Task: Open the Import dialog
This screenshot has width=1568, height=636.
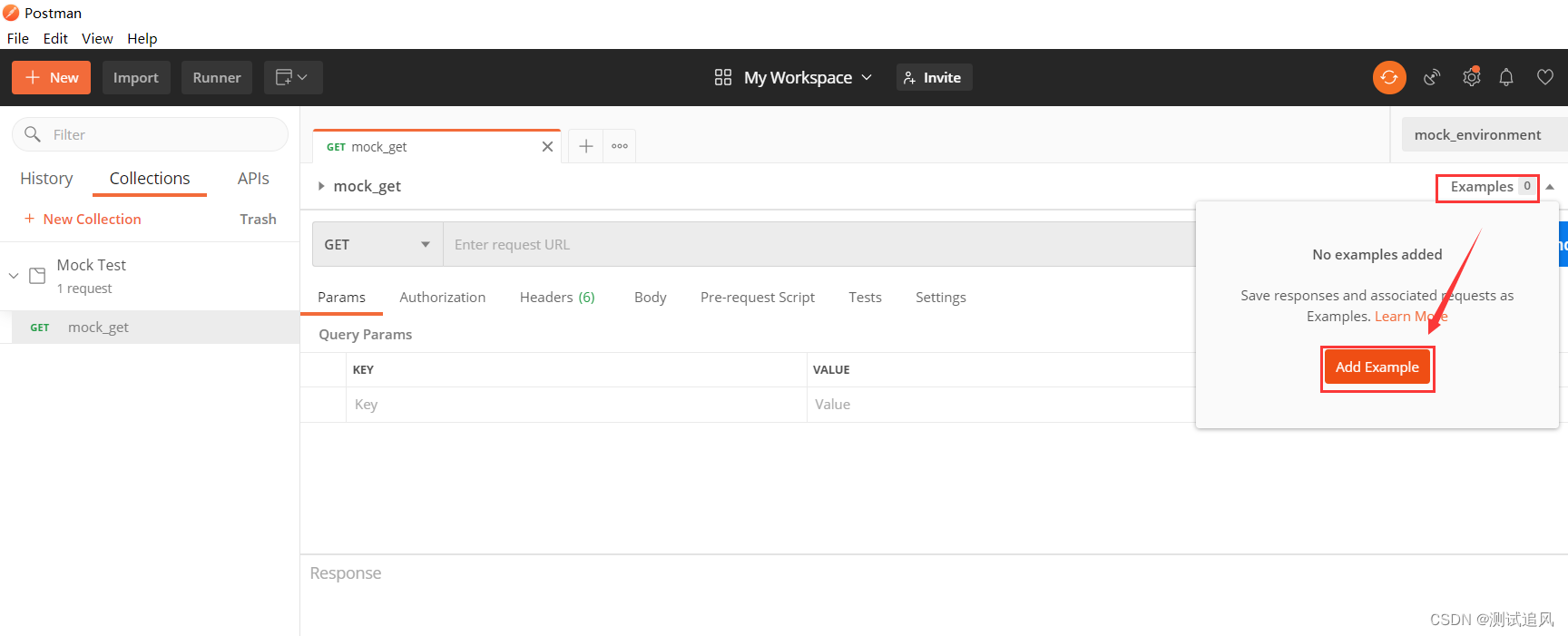Action: click(x=135, y=78)
